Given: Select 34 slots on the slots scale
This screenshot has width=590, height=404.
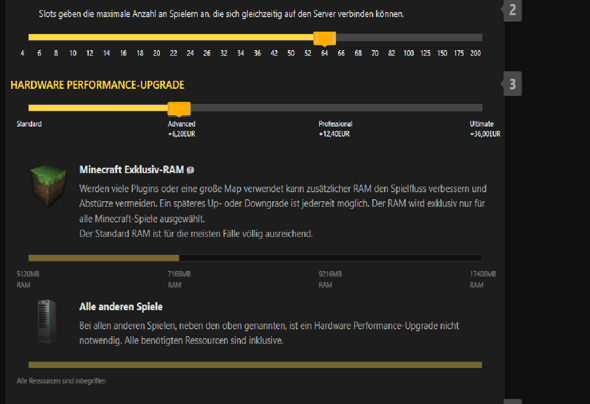Looking at the screenshot, I should tap(240, 53).
